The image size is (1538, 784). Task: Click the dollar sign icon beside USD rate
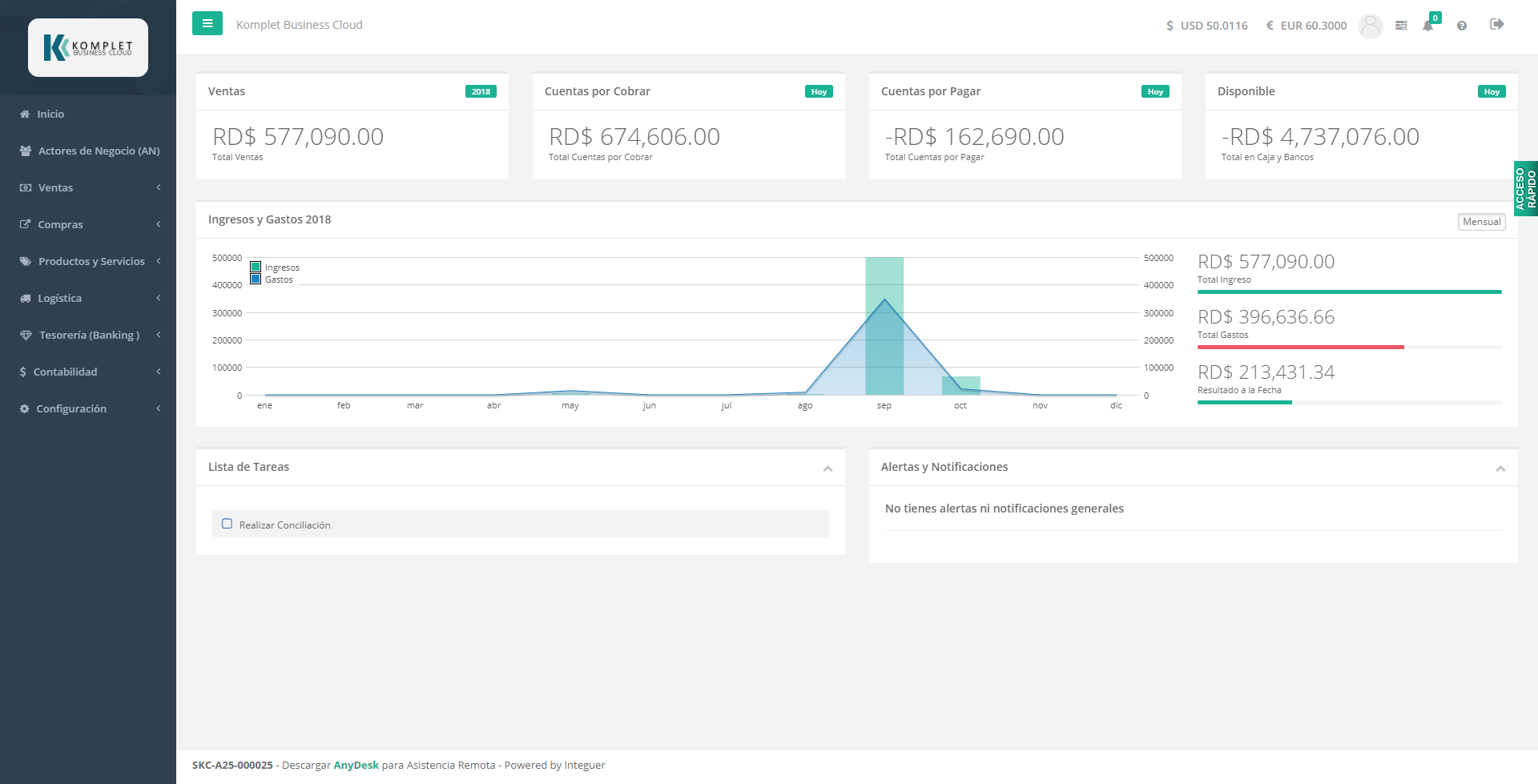pyautogui.click(x=1170, y=26)
